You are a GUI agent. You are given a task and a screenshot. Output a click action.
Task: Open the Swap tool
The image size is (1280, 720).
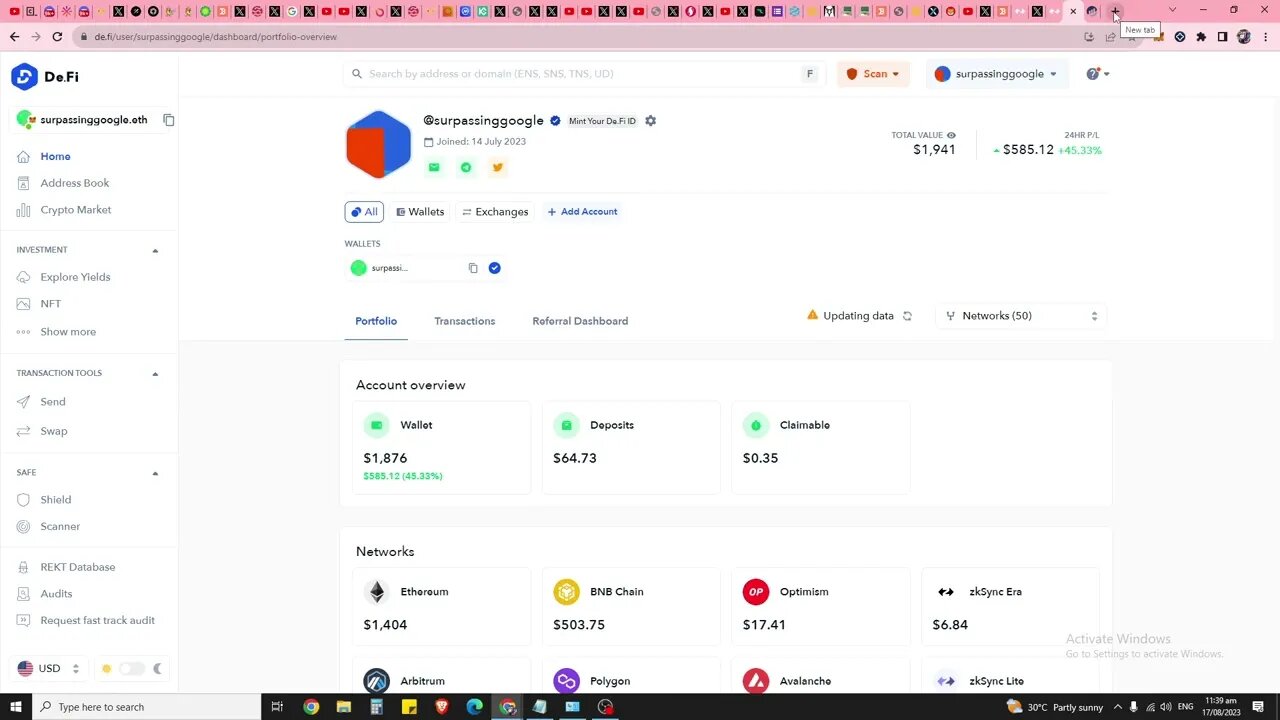(54, 431)
